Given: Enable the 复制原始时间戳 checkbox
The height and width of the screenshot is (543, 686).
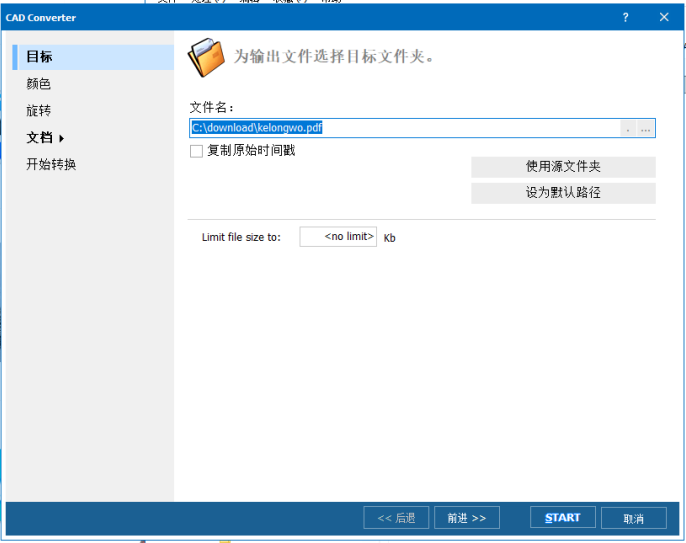Looking at the screenshot, I should pyautogui.click(x=196, y=151).
